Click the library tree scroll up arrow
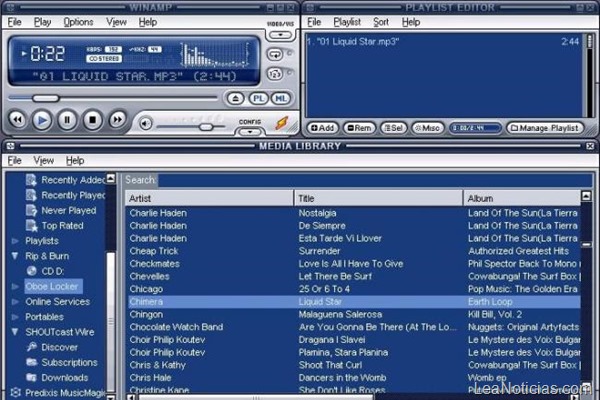Viewport: 600px width, 400px height. coord(111,178)
